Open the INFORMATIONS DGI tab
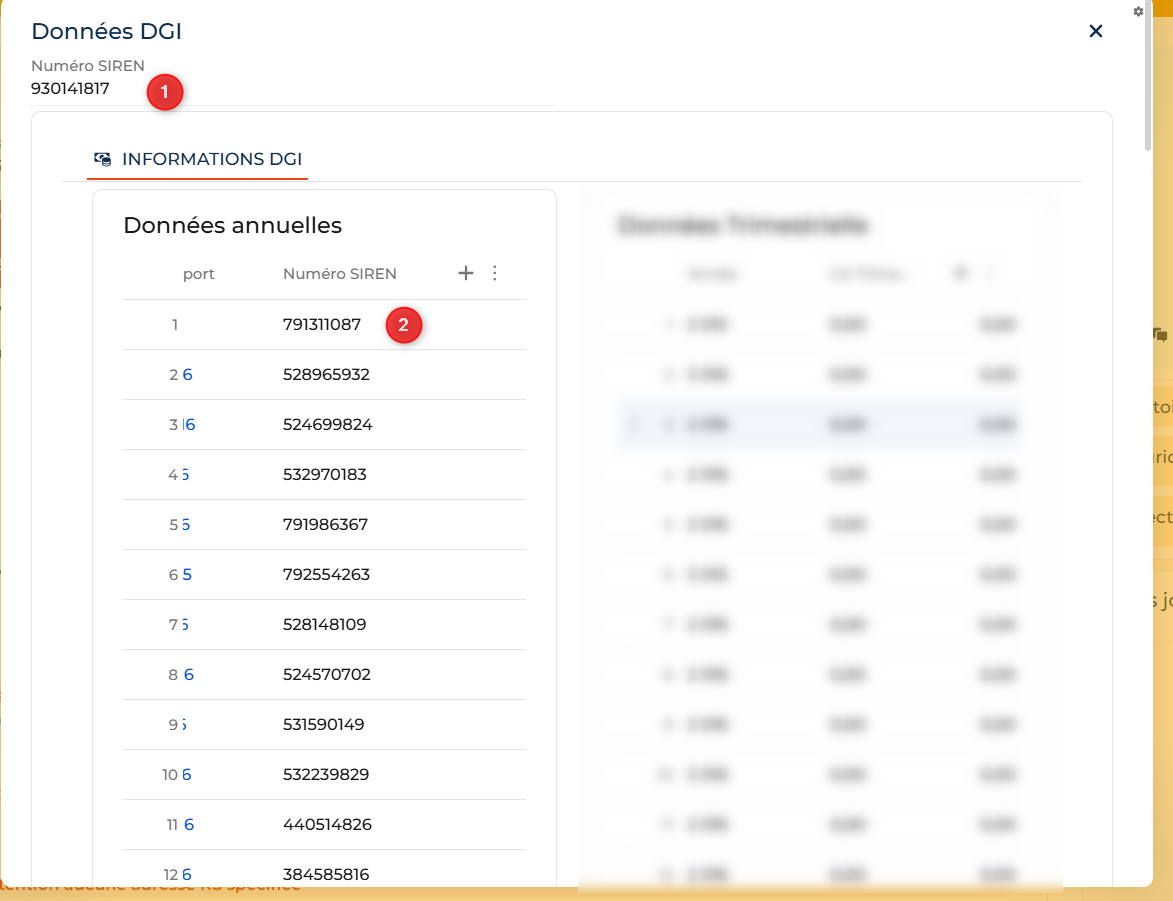Screen dimensions: 1173x901 pyautogui.click(x=197, y=159)
